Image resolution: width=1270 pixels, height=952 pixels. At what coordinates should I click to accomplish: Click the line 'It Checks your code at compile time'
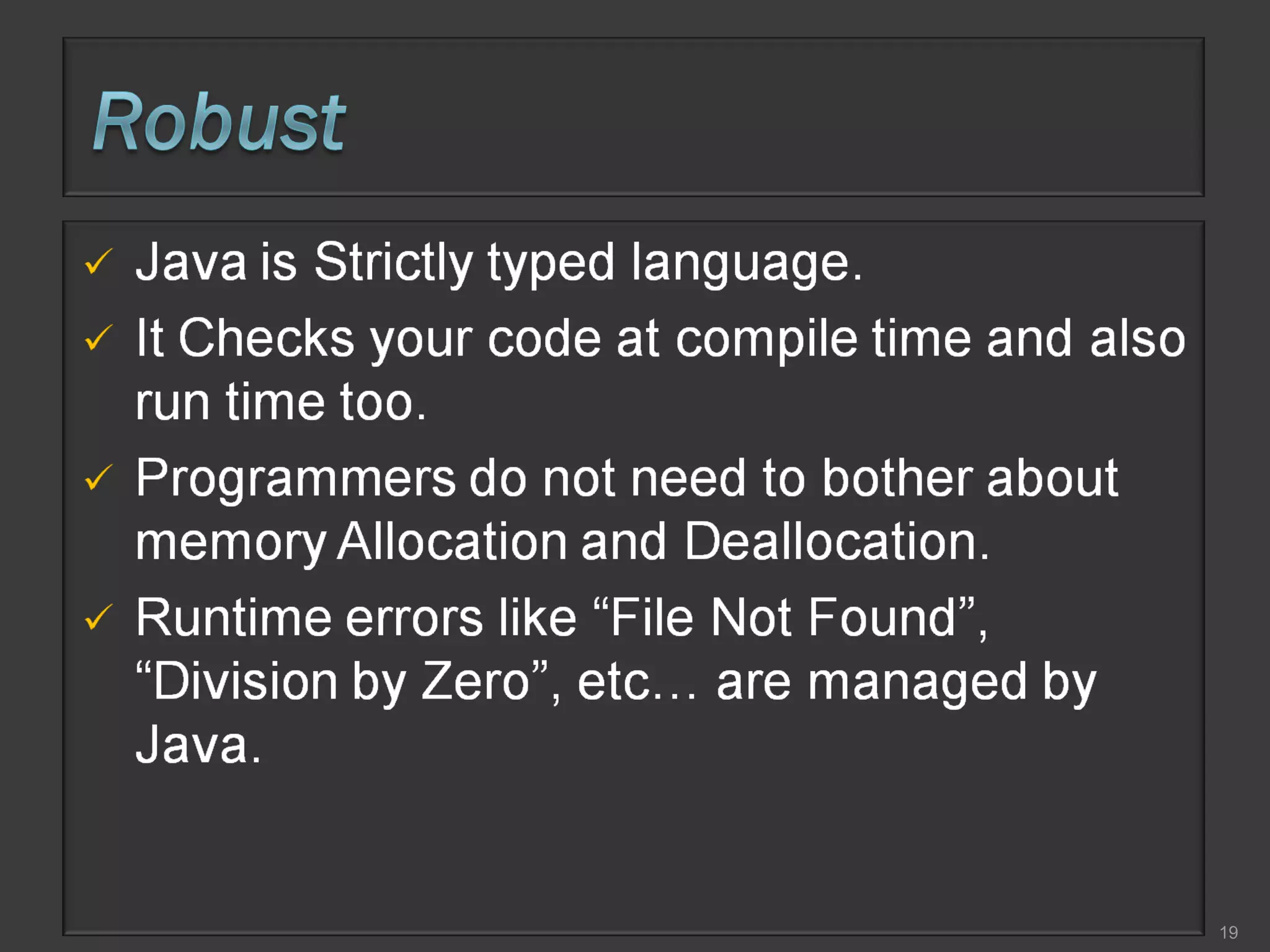point(660,340)
